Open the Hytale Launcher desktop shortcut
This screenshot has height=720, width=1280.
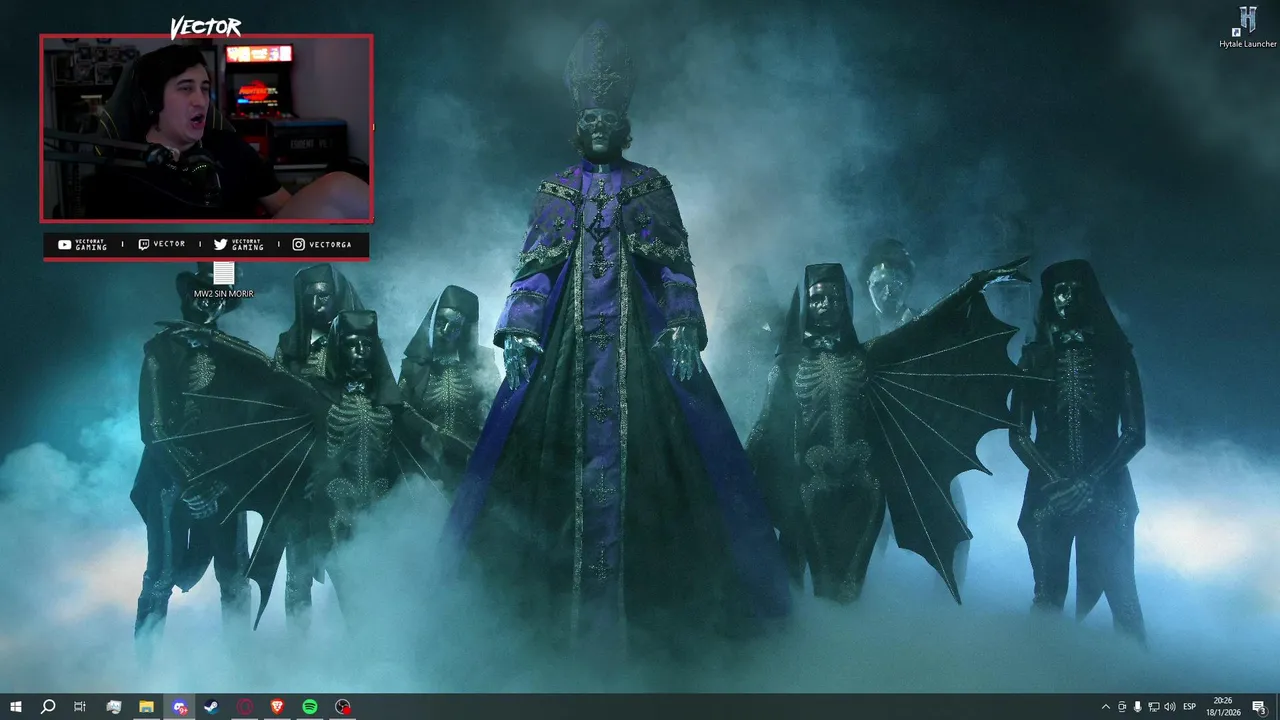click(1247, 27)
